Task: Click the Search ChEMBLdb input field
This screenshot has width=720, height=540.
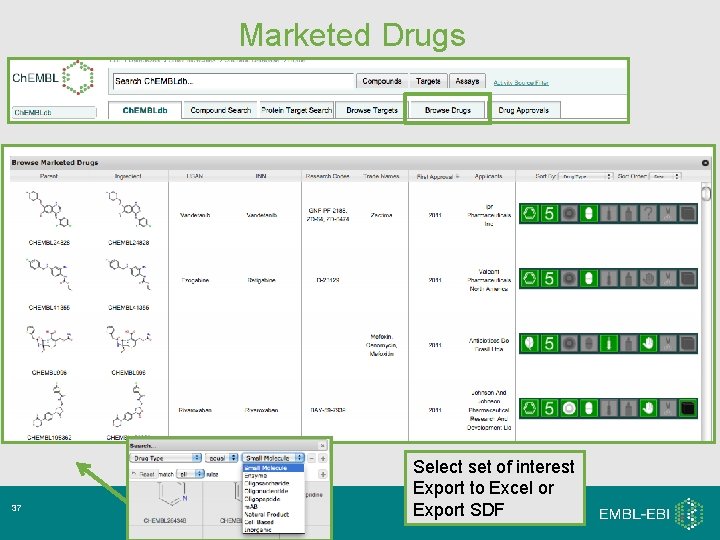Action: pyautogui.click(x=233, y=81)
